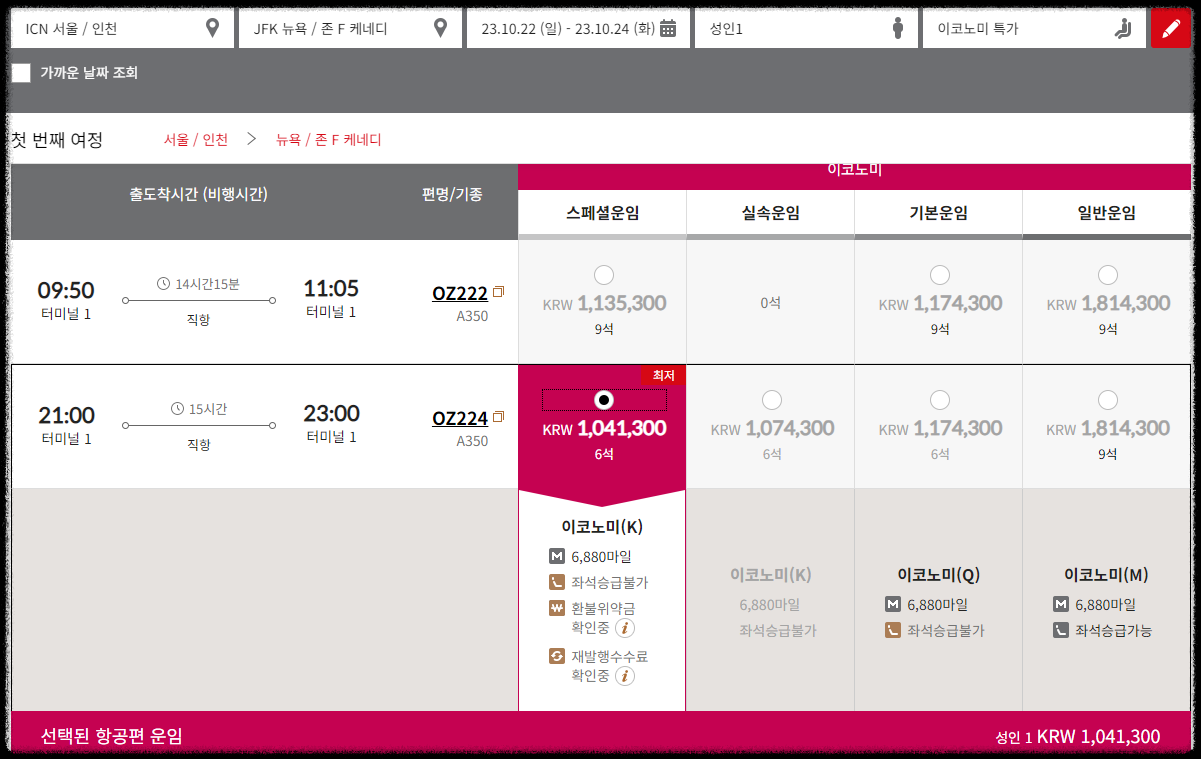The image size is (1201, 759).
Task: Open OZ224 flight number link
Action: [460, 418]
